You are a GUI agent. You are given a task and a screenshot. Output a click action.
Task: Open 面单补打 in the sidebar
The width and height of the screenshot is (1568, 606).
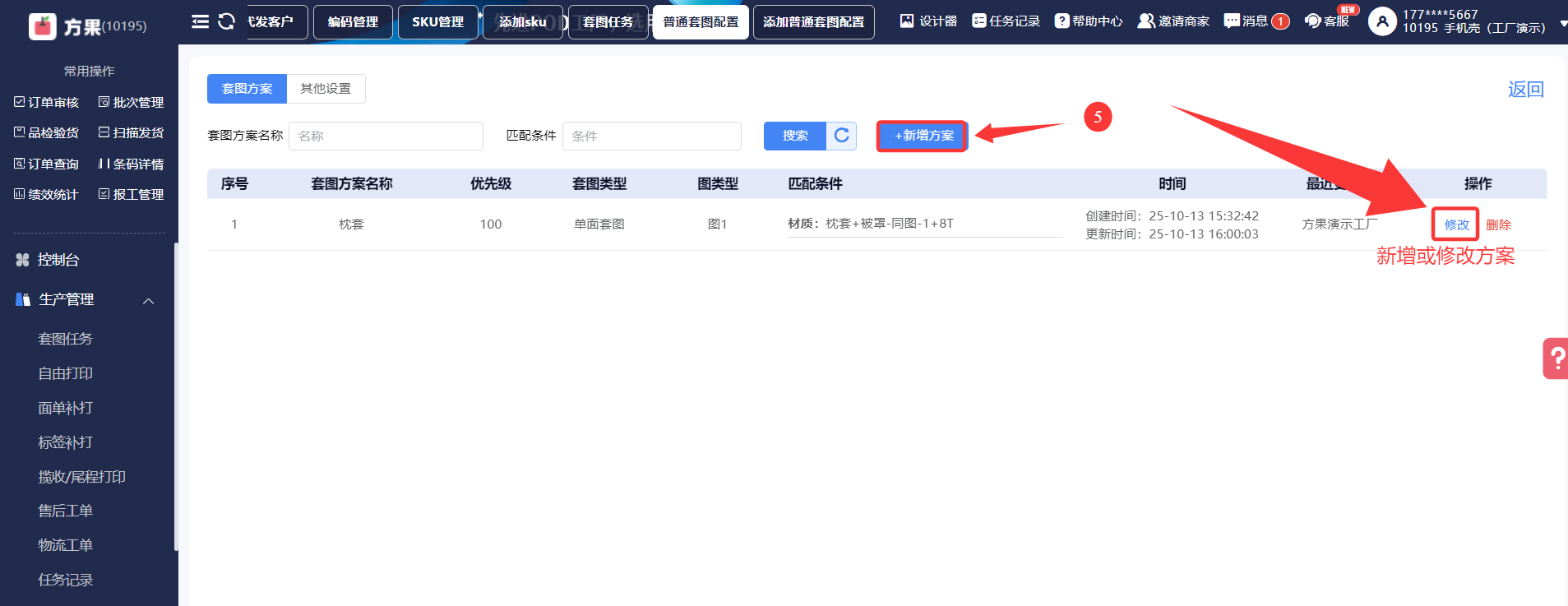[x=66, y=408]
